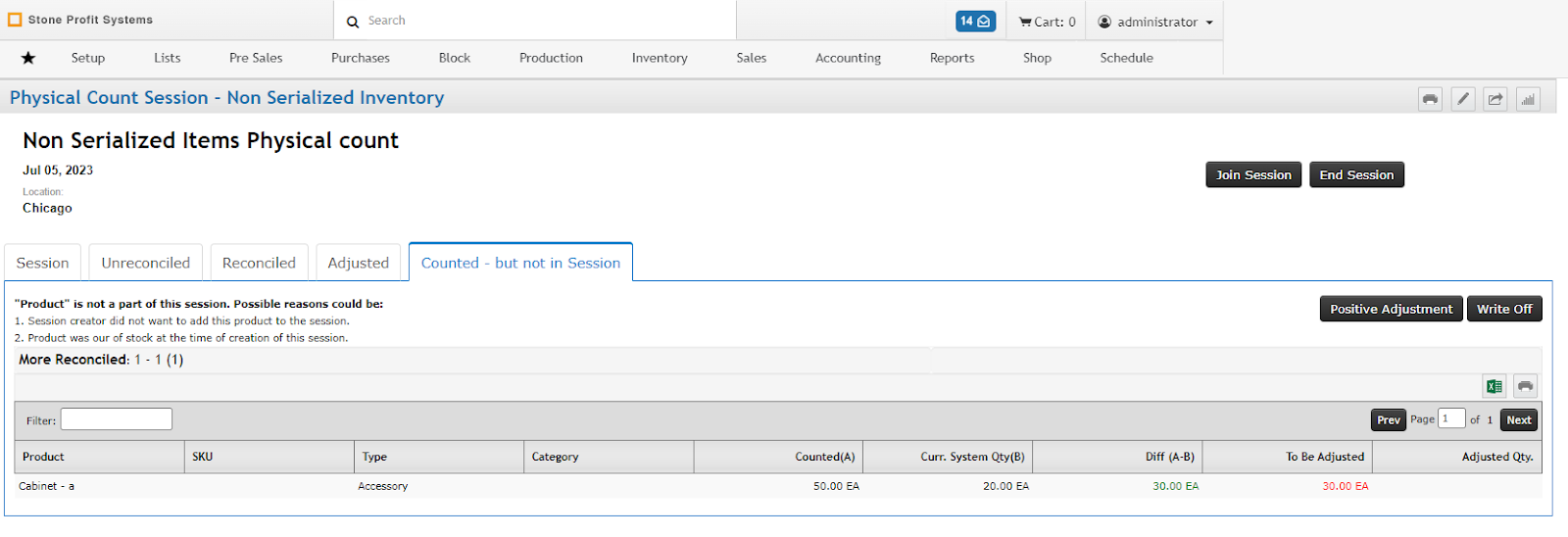The width and height of the screenshot is (1568, 537).
Task: Click the administrator user avatar icon
Action: pos(1104,22)
